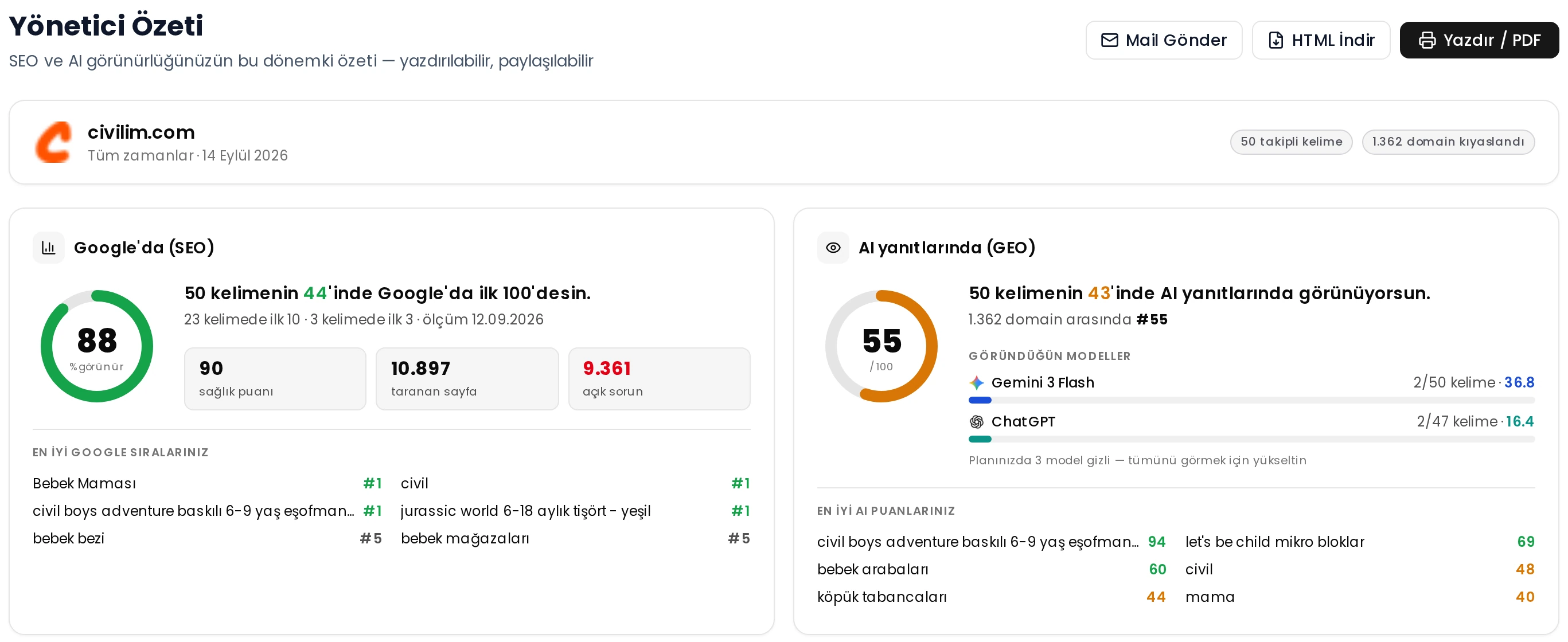Click the 'GÖRÜNDÜĞÜN MODELLER' label

pyautogui.click(x=1050, y=357)
